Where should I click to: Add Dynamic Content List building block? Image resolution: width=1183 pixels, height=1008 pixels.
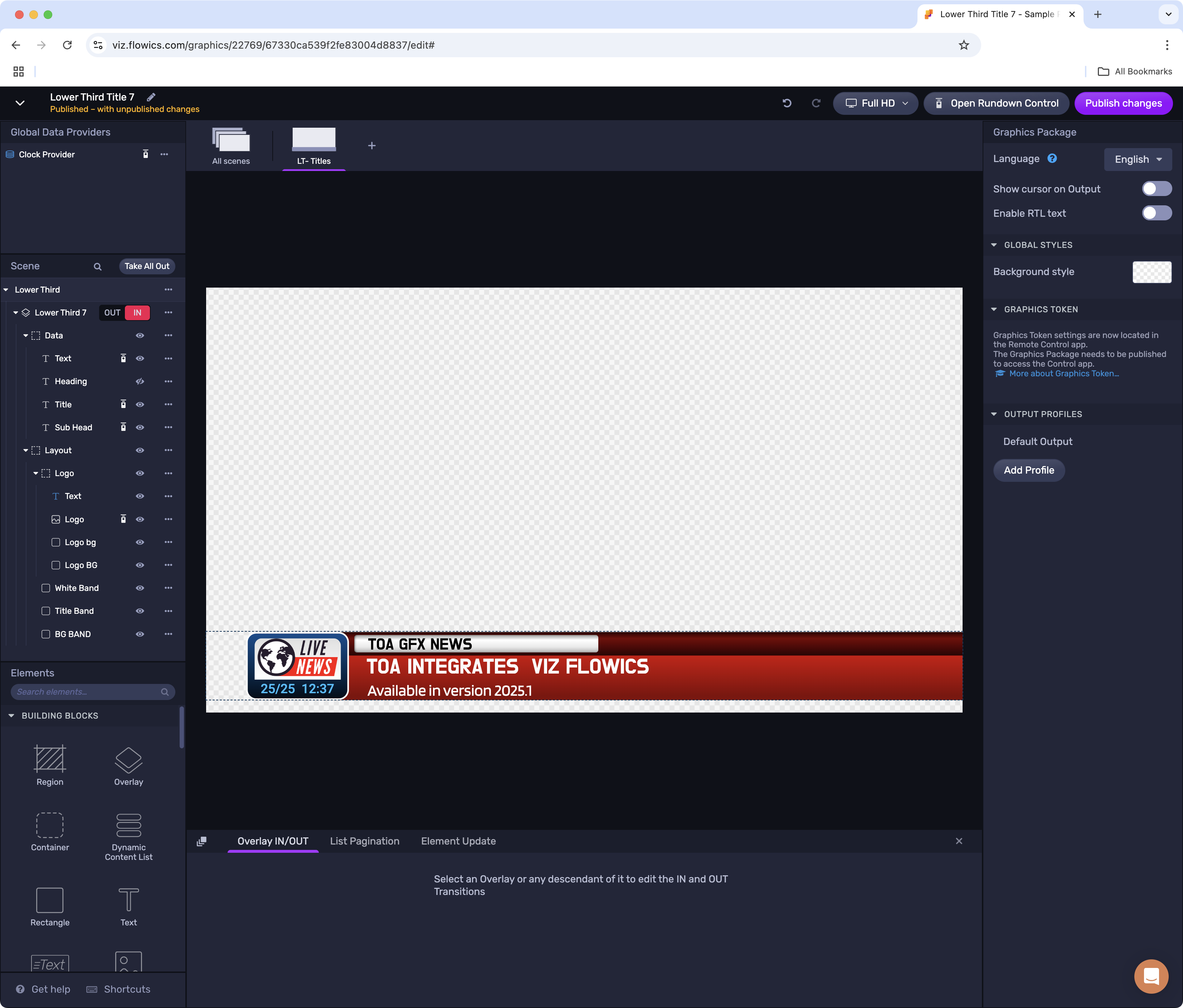tap(128, 837)
